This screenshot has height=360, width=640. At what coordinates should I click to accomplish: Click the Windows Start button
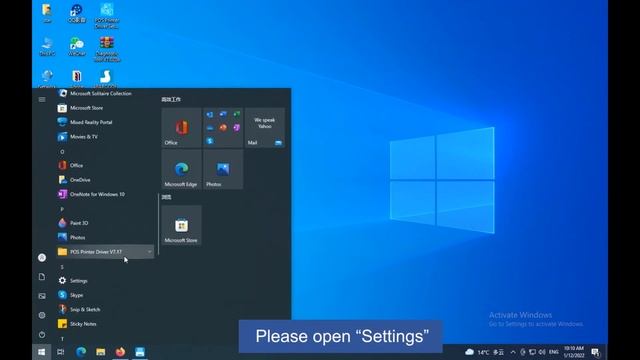(42, 352)
